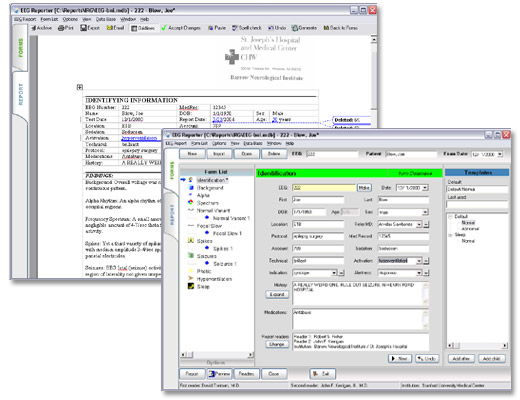Open the Alertness dropdown

[419, 273]
